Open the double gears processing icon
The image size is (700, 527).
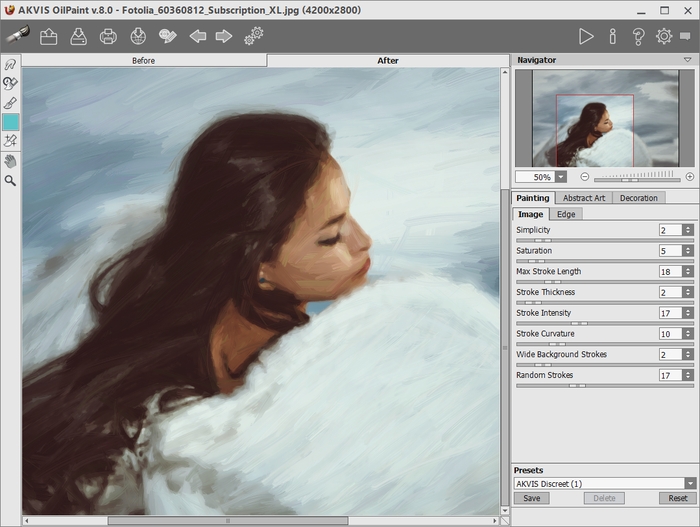pos(254,36)
